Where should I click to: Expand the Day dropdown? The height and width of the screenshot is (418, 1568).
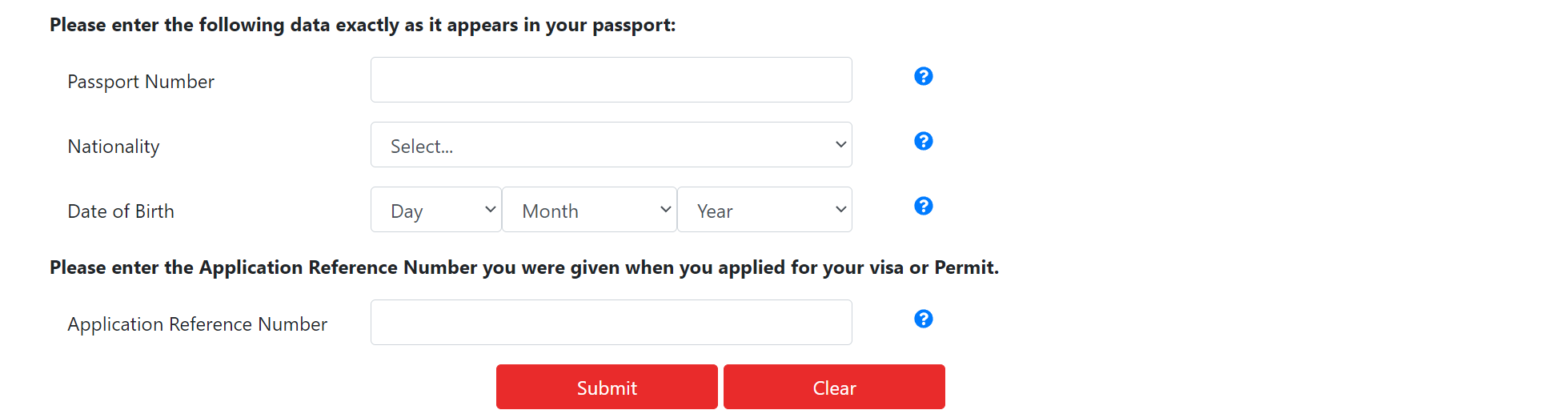point(435,210)
